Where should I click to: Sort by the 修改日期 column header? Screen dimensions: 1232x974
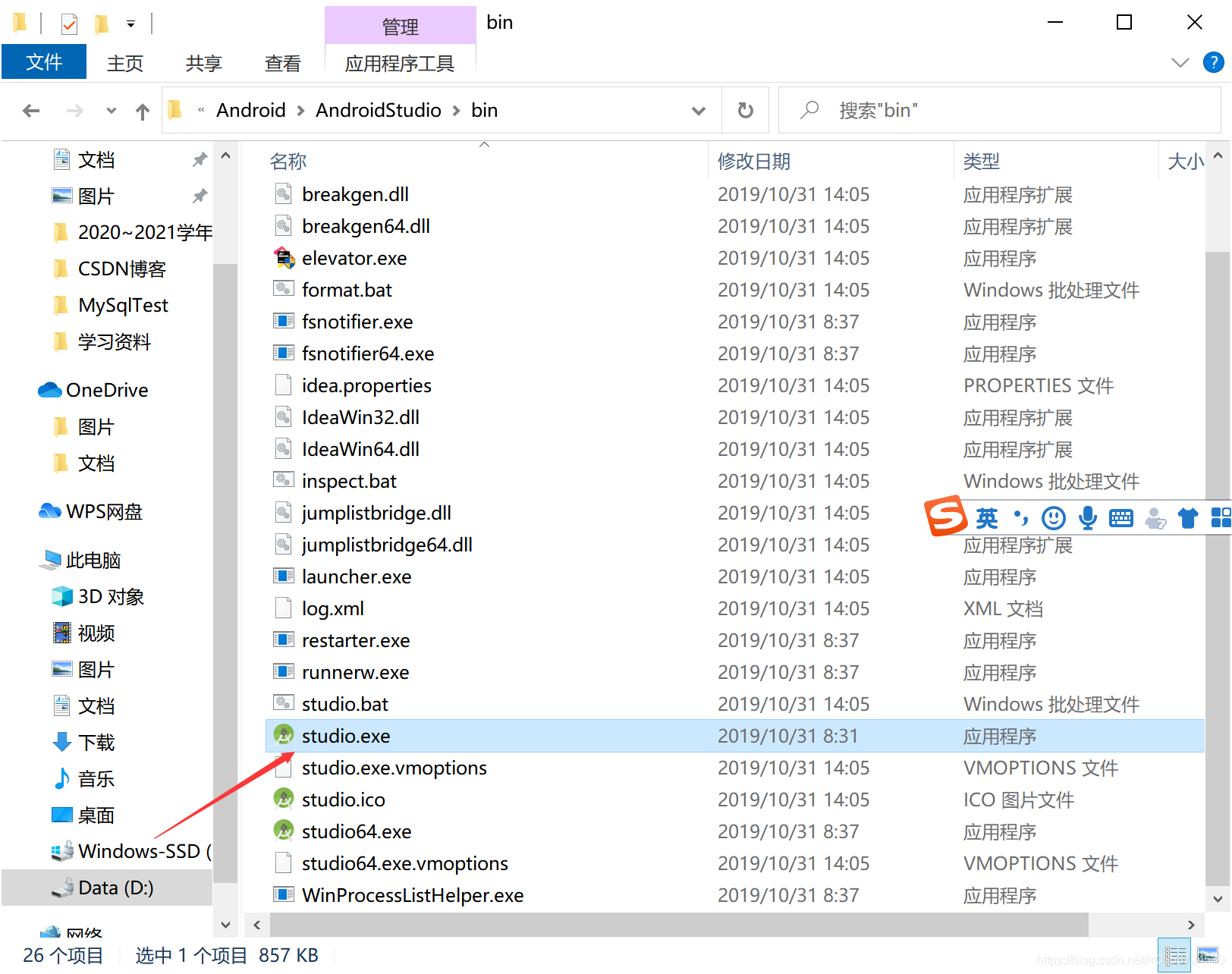point(754,162)
